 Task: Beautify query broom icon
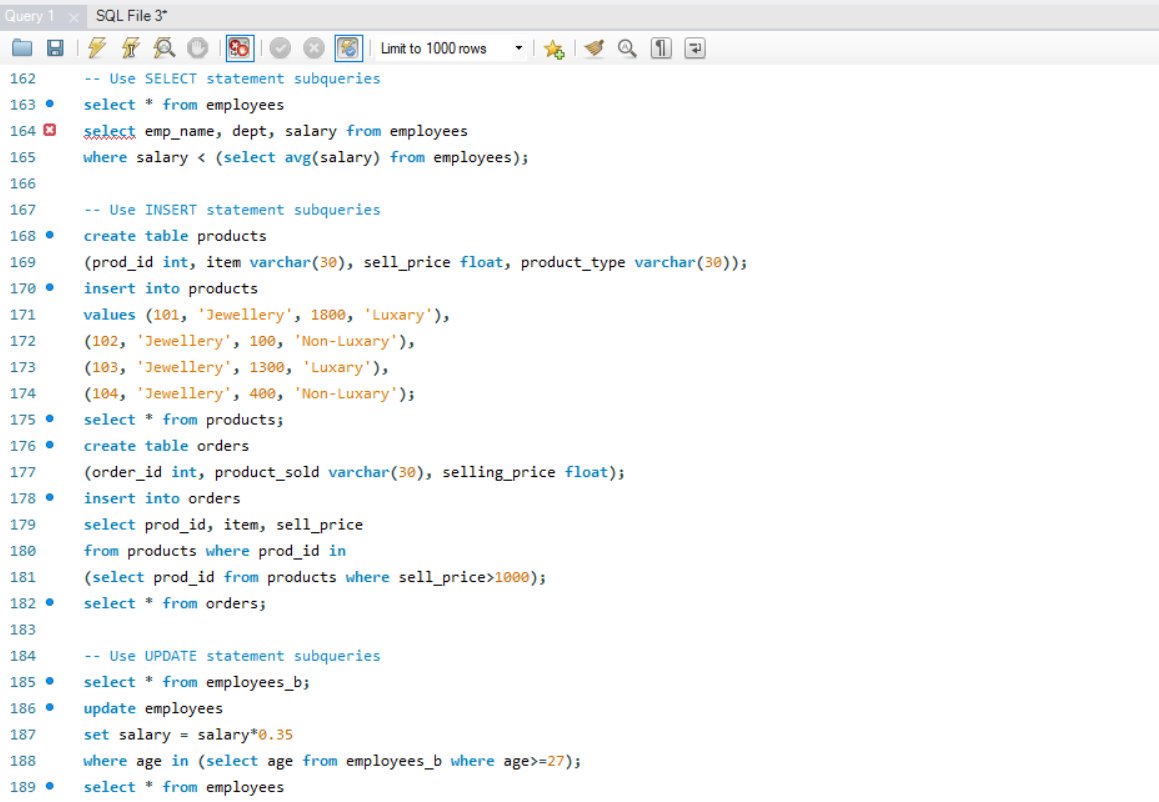pos(594,49)
